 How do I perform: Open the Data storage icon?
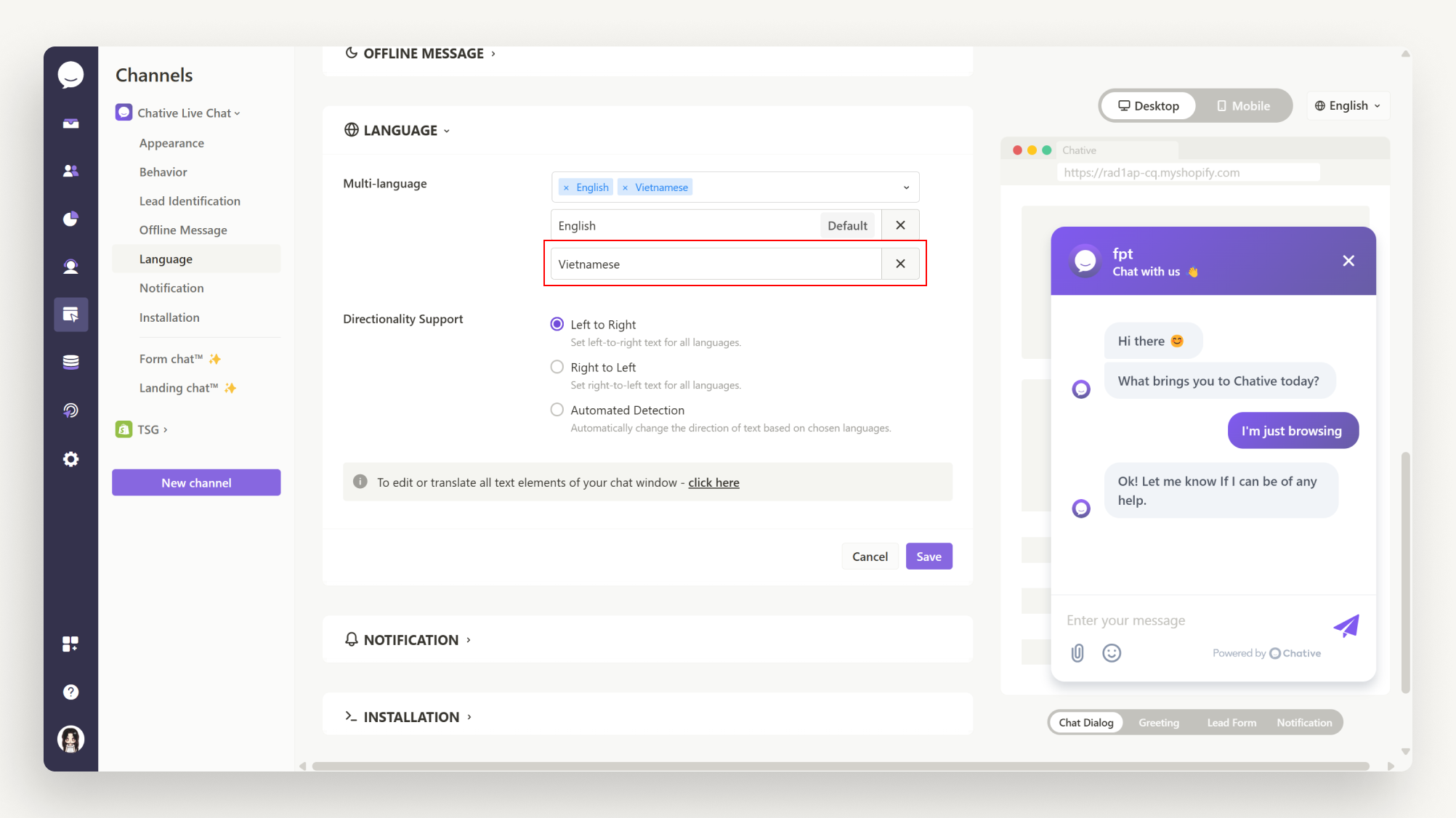coord(70,361)
